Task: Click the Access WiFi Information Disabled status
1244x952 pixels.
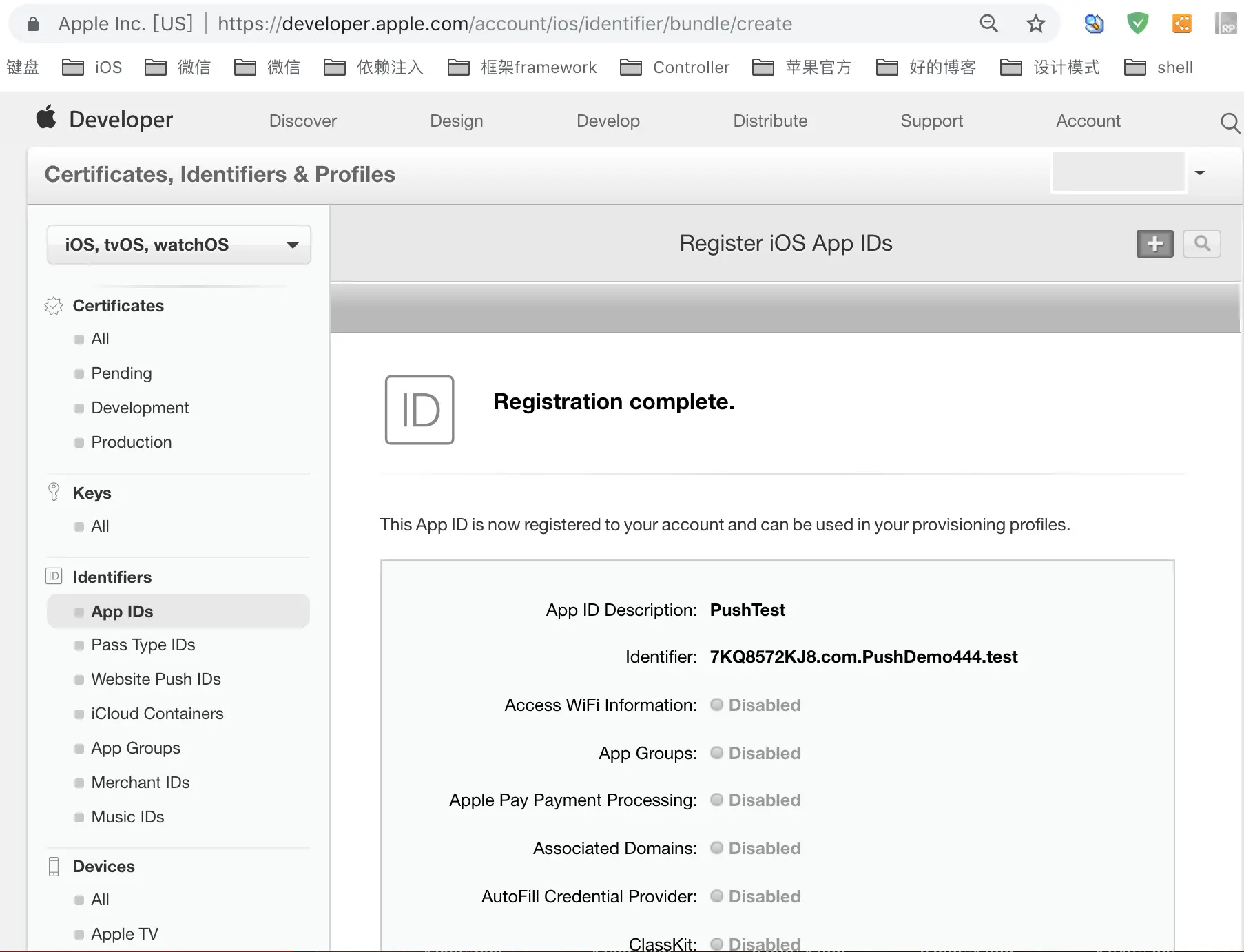Action: click(756, 705)
